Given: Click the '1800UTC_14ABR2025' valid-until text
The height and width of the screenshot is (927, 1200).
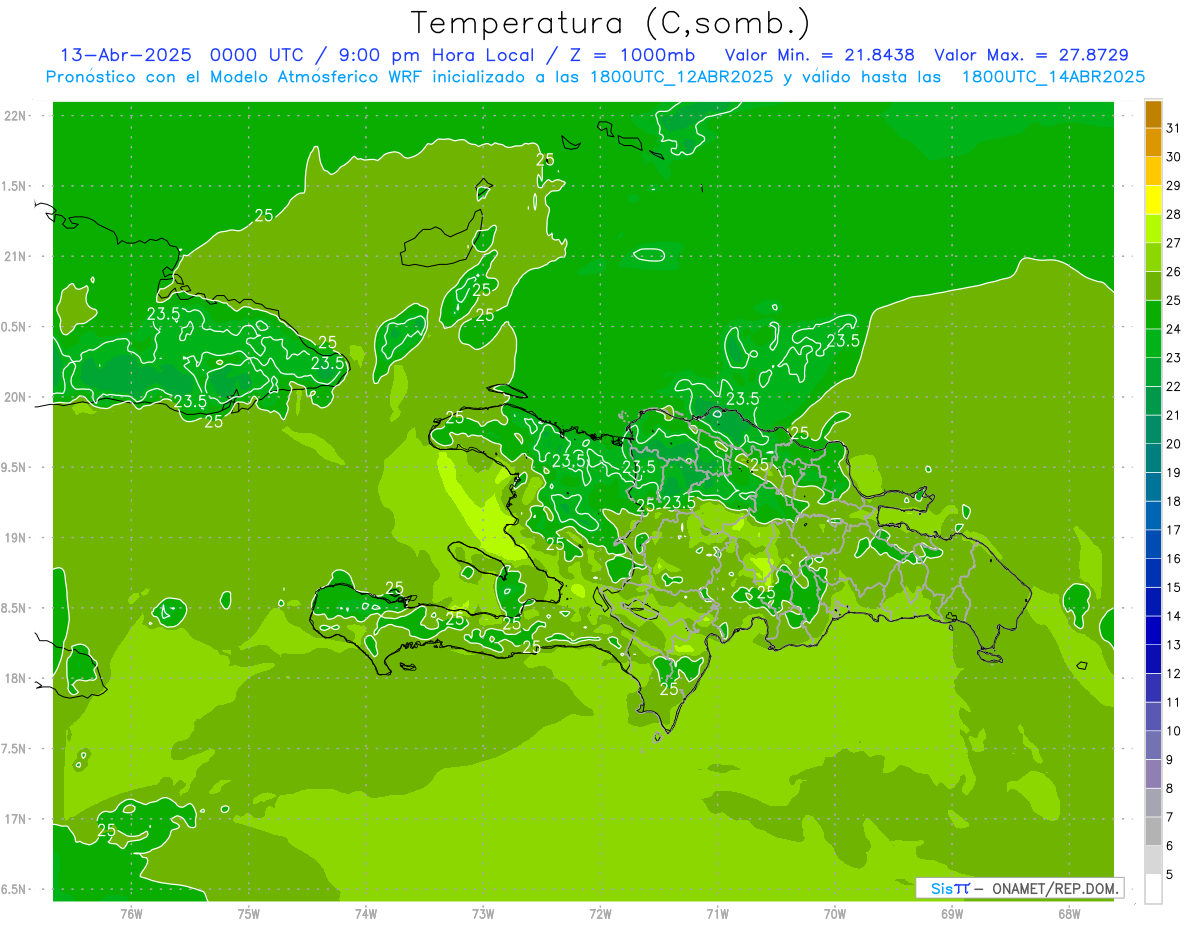Looking at the screenshot, I should [x=1053, y=77].
